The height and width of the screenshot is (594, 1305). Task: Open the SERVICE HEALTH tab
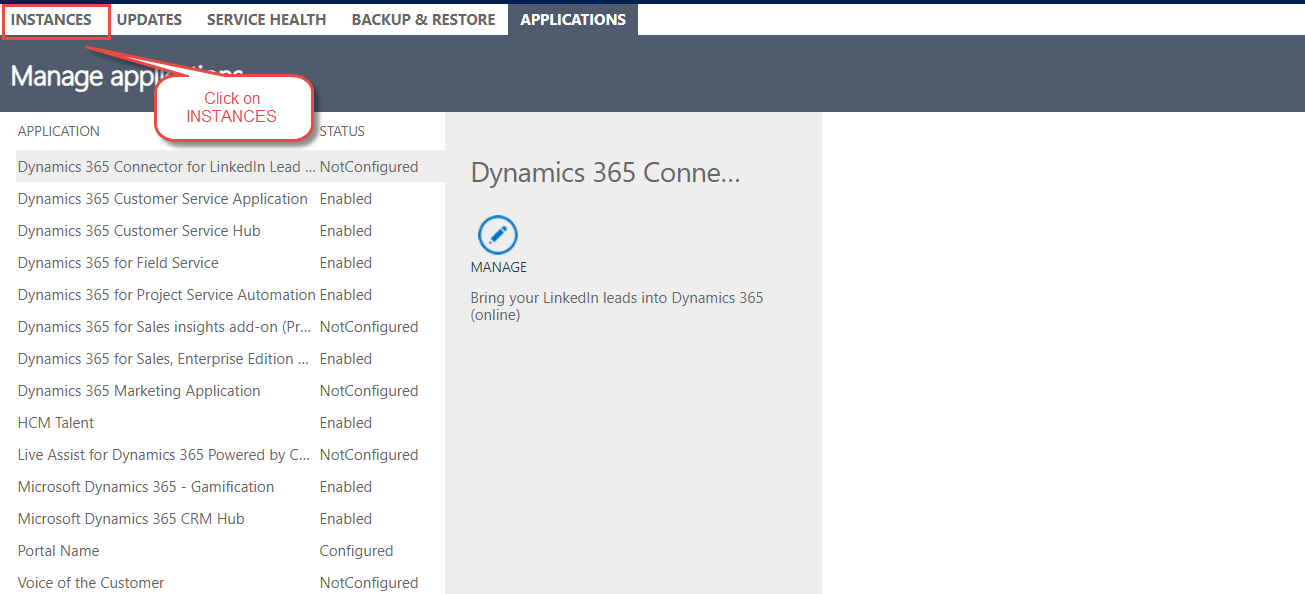tap(267, 20)
